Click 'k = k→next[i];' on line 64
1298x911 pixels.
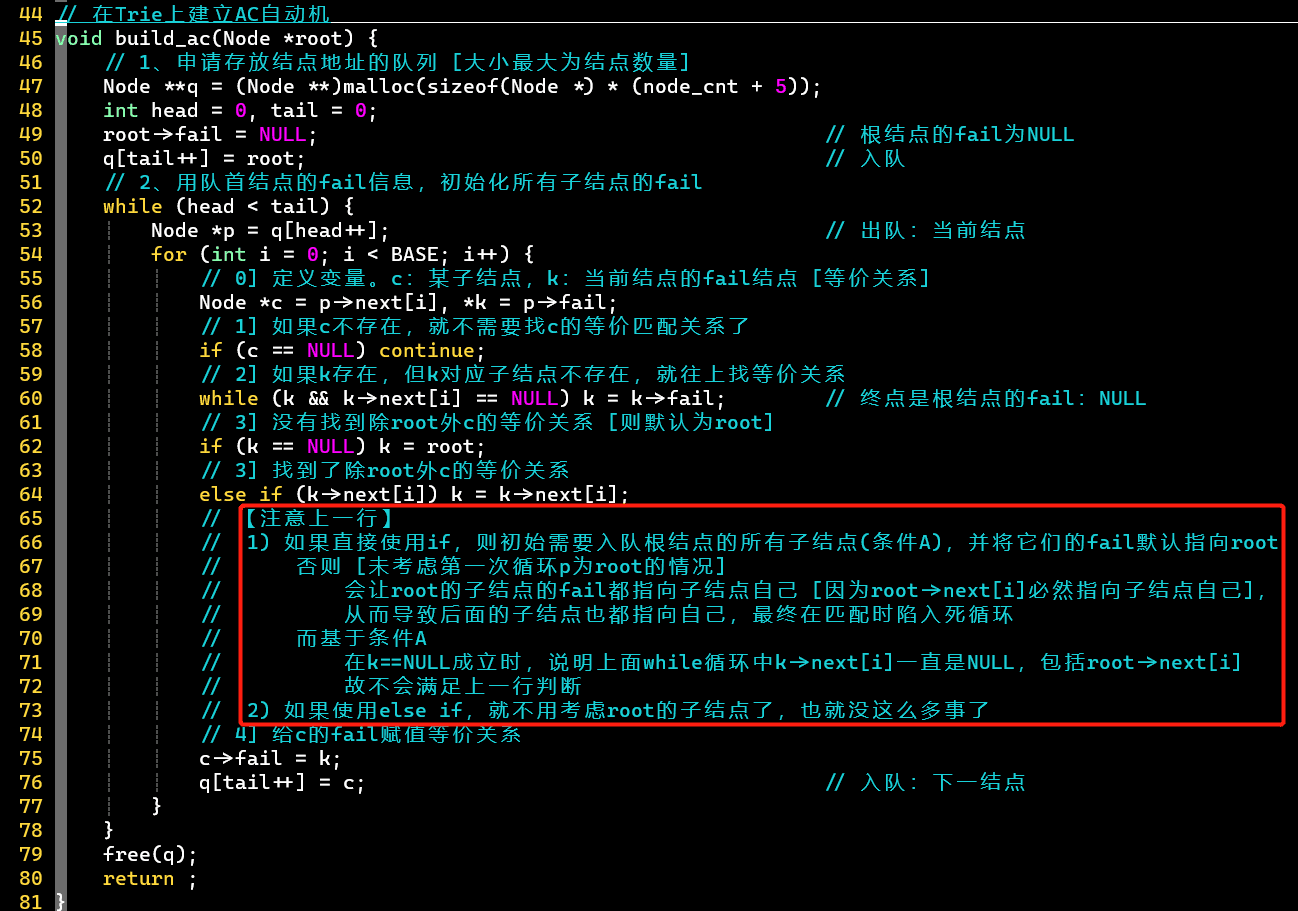(541, 494)
